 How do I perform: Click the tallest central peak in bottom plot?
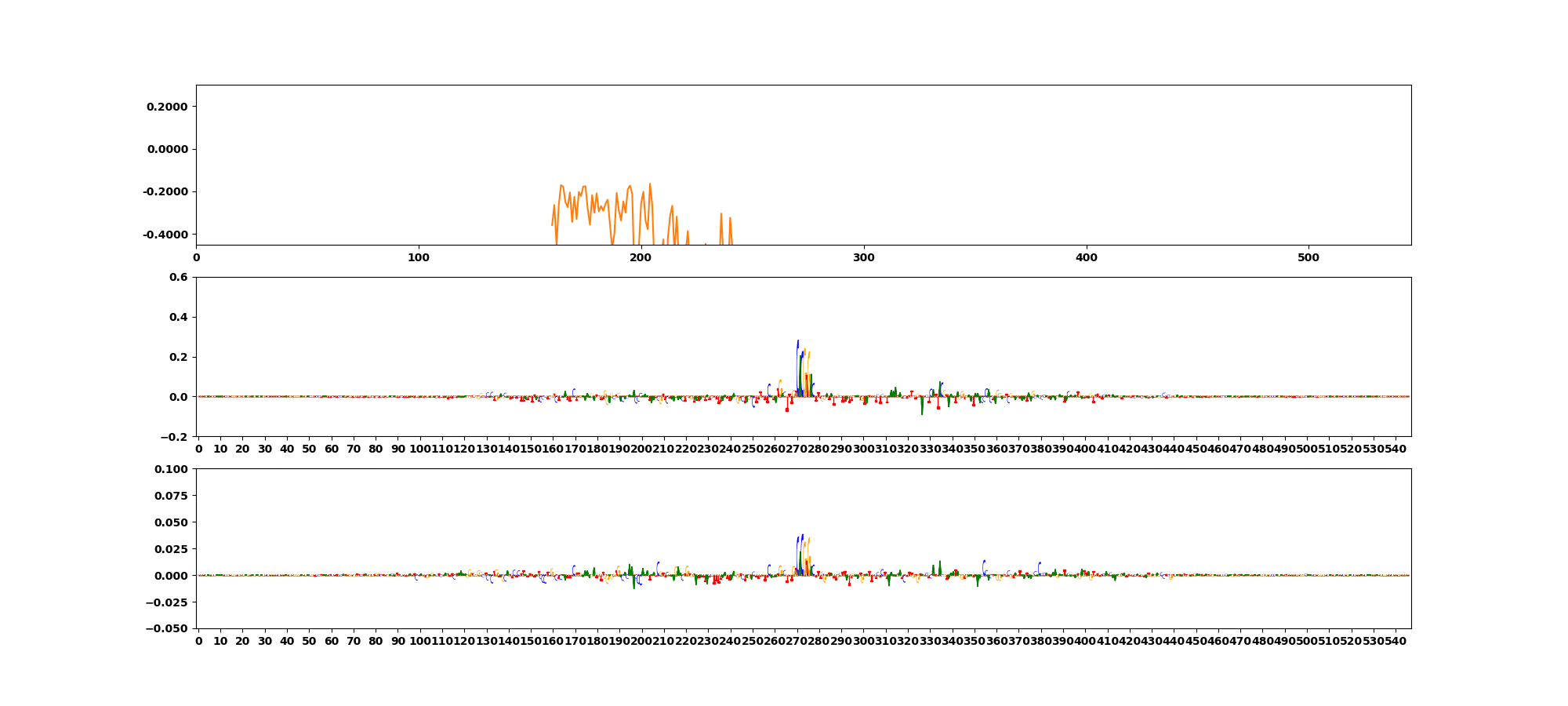click(x=802, y=538)
